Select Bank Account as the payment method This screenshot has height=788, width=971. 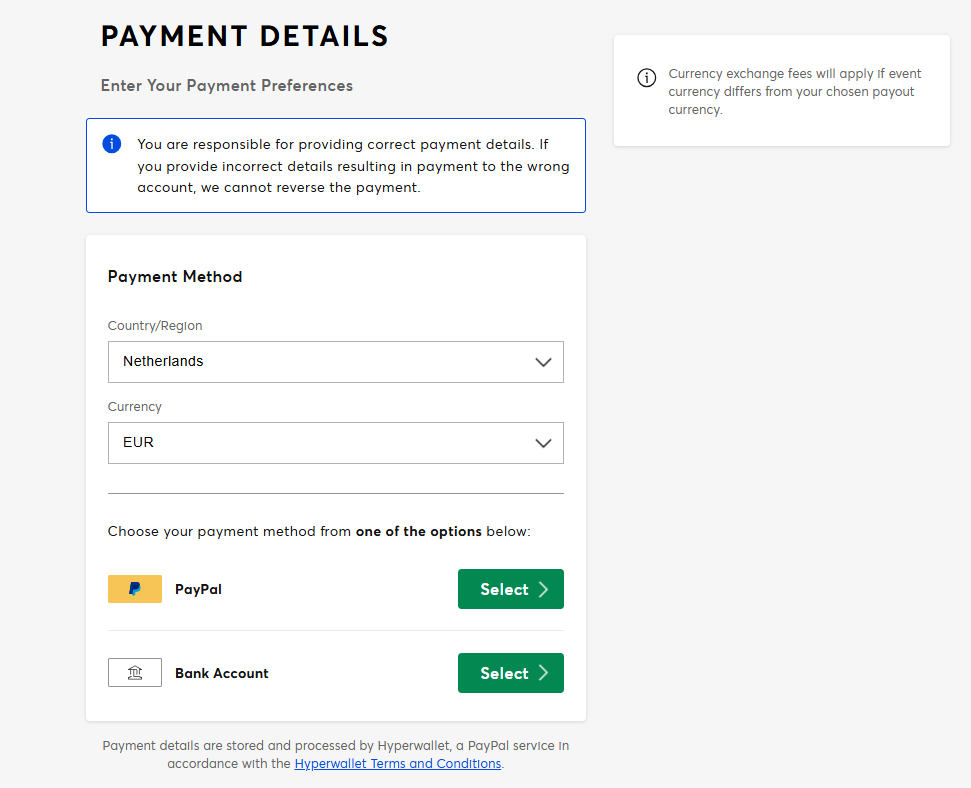[x=510, y=673]
